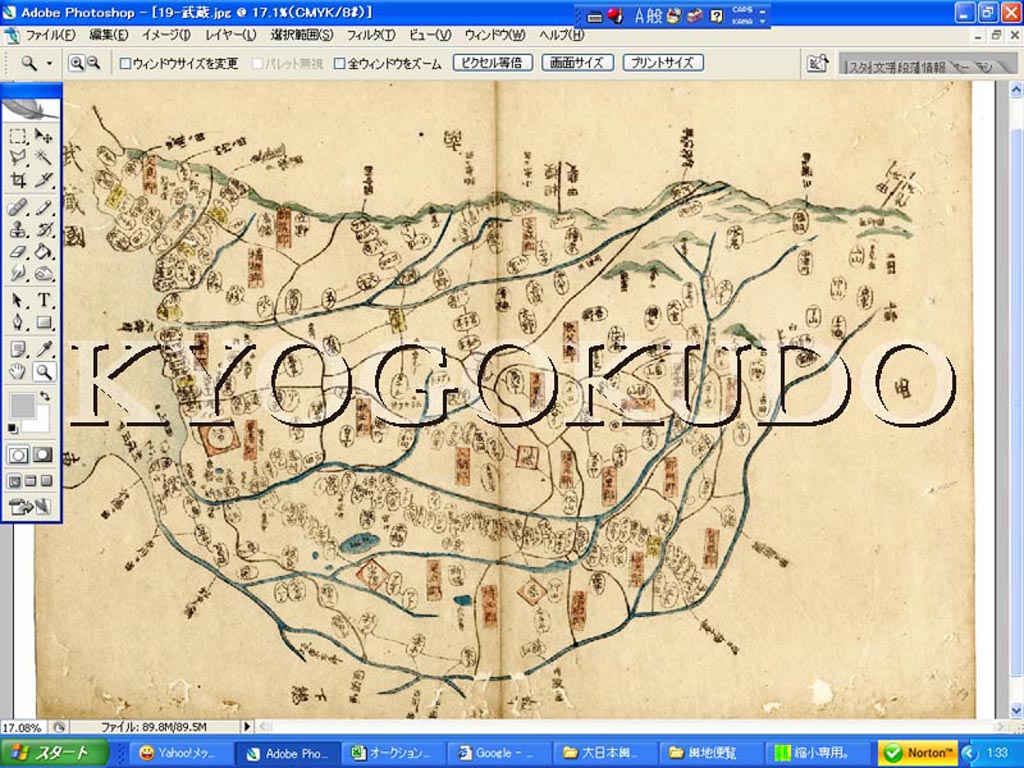Check the 全ウィンドウをズーム checkbox
Viewport: 1024px width, 768px height.
340,63
